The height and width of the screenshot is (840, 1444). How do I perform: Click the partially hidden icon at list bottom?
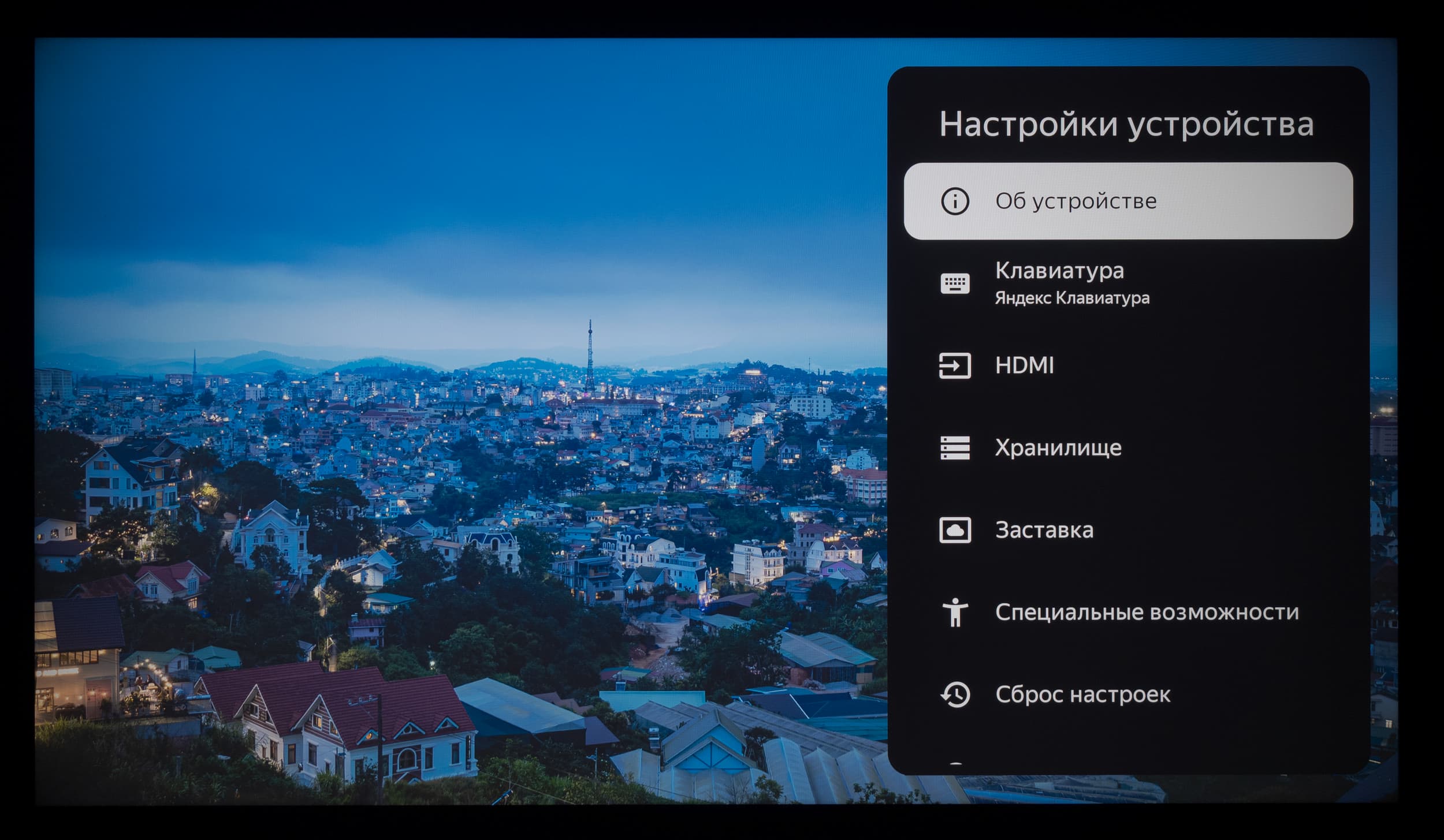tap(956, 764)
